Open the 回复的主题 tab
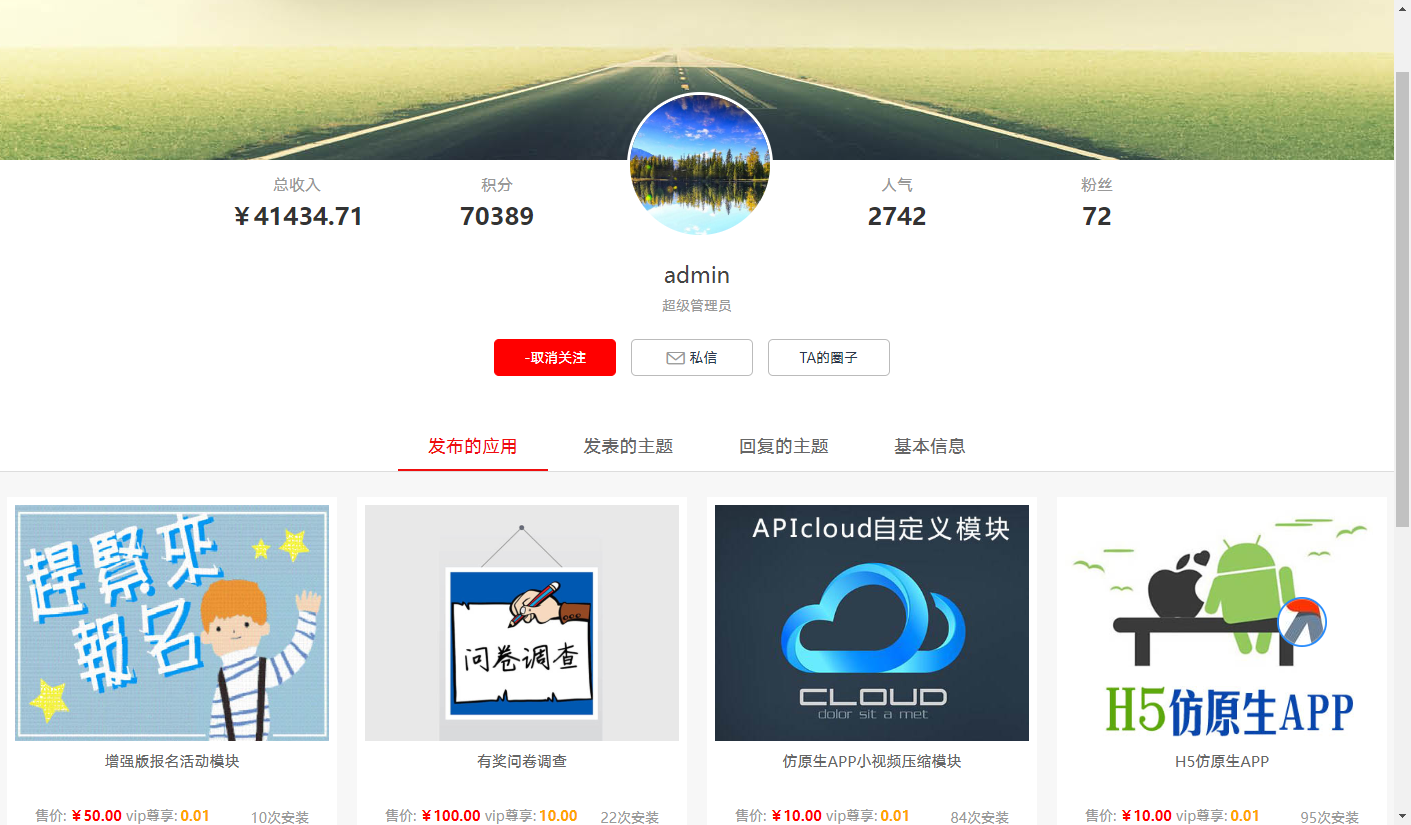 [784, 446]
